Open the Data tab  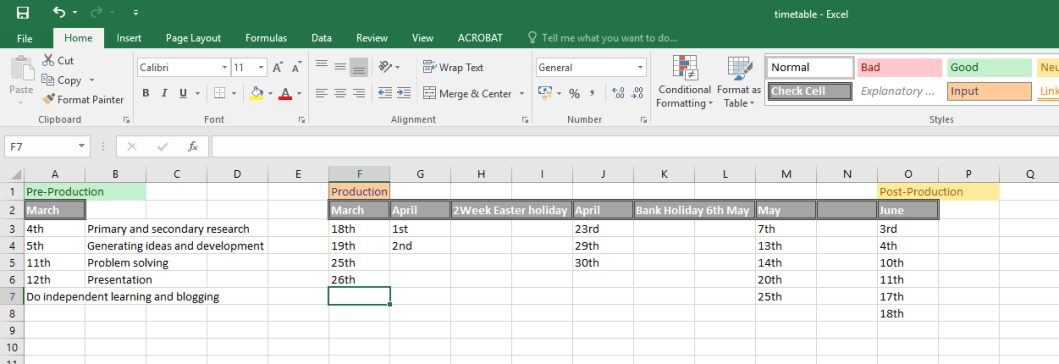tap(321, 38)
